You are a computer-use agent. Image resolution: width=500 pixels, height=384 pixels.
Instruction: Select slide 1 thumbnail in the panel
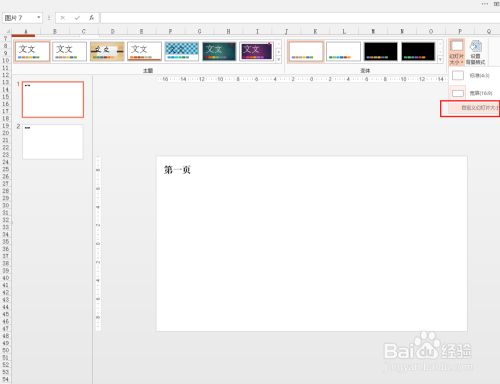[53, 99]
